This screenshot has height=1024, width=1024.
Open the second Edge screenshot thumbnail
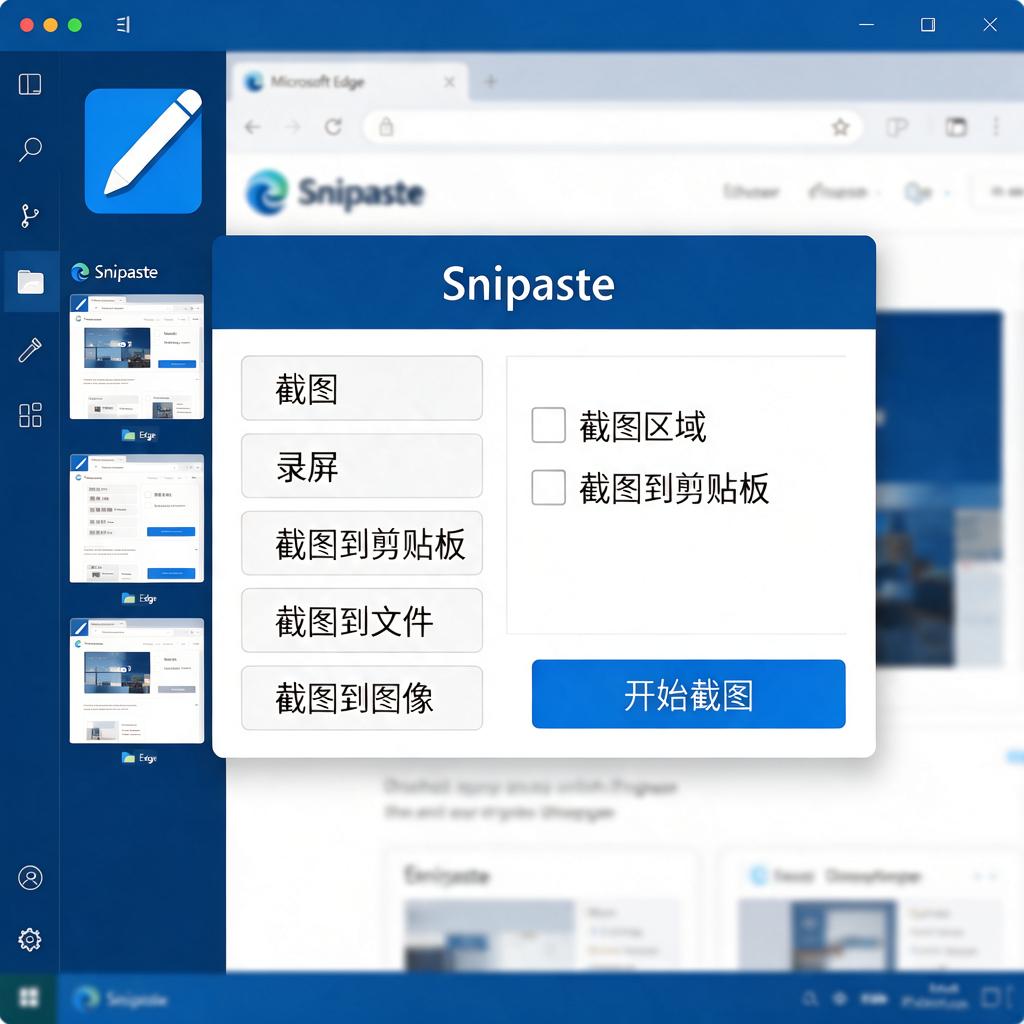coord(137,519)
